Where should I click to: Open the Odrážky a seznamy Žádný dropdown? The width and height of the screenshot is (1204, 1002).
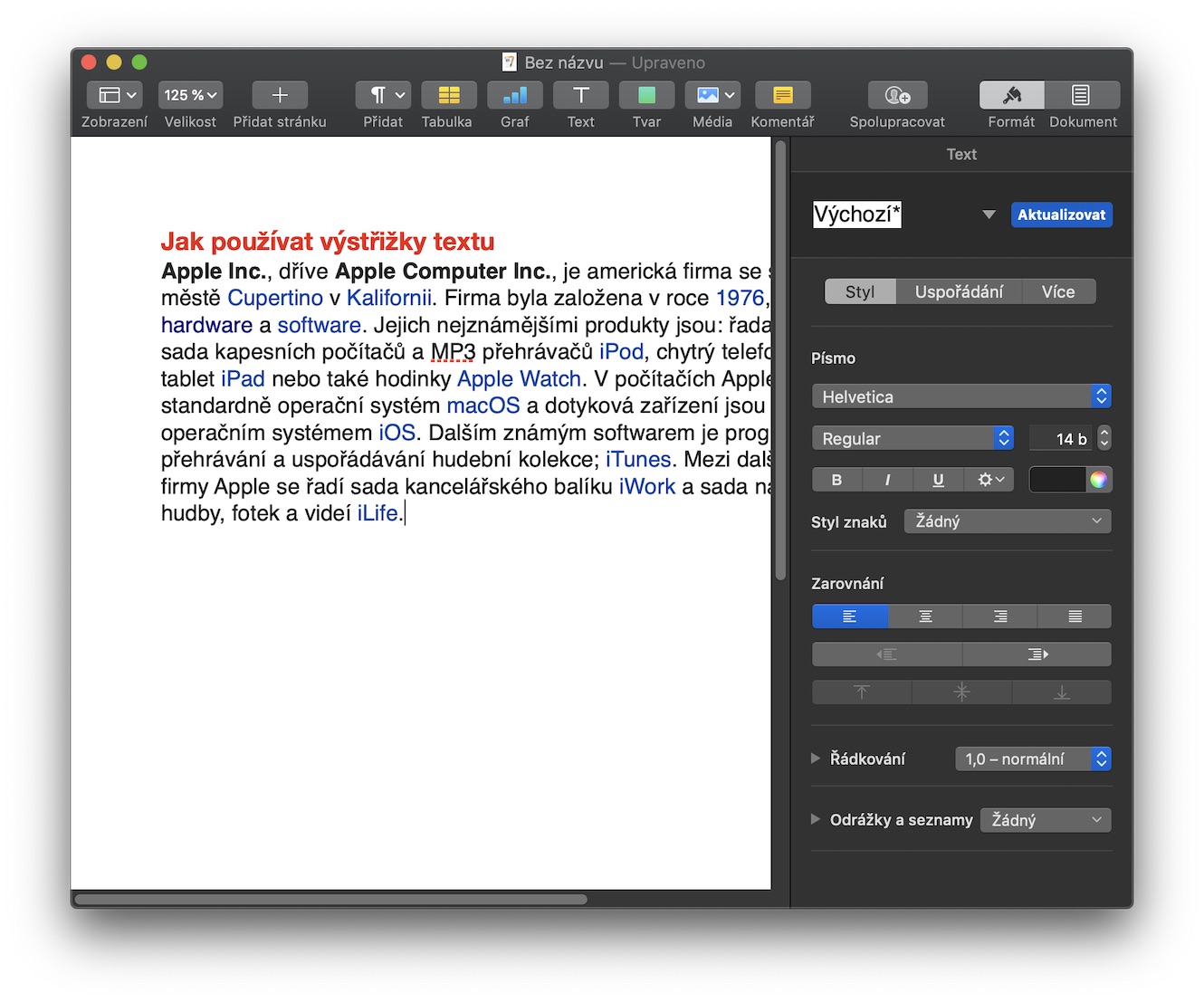click(x=1046, y=820)
